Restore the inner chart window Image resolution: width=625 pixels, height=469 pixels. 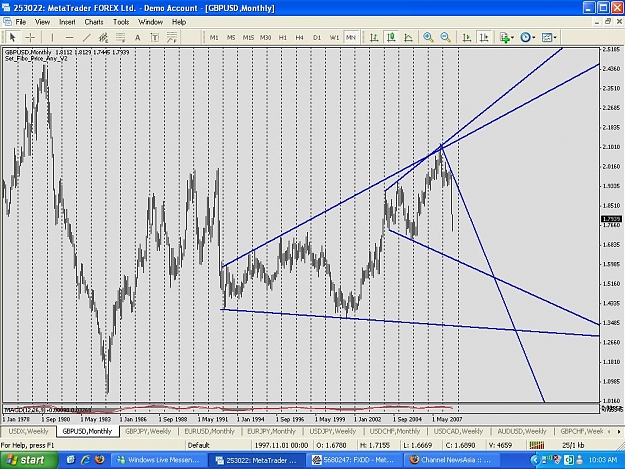tap(608, 22)
